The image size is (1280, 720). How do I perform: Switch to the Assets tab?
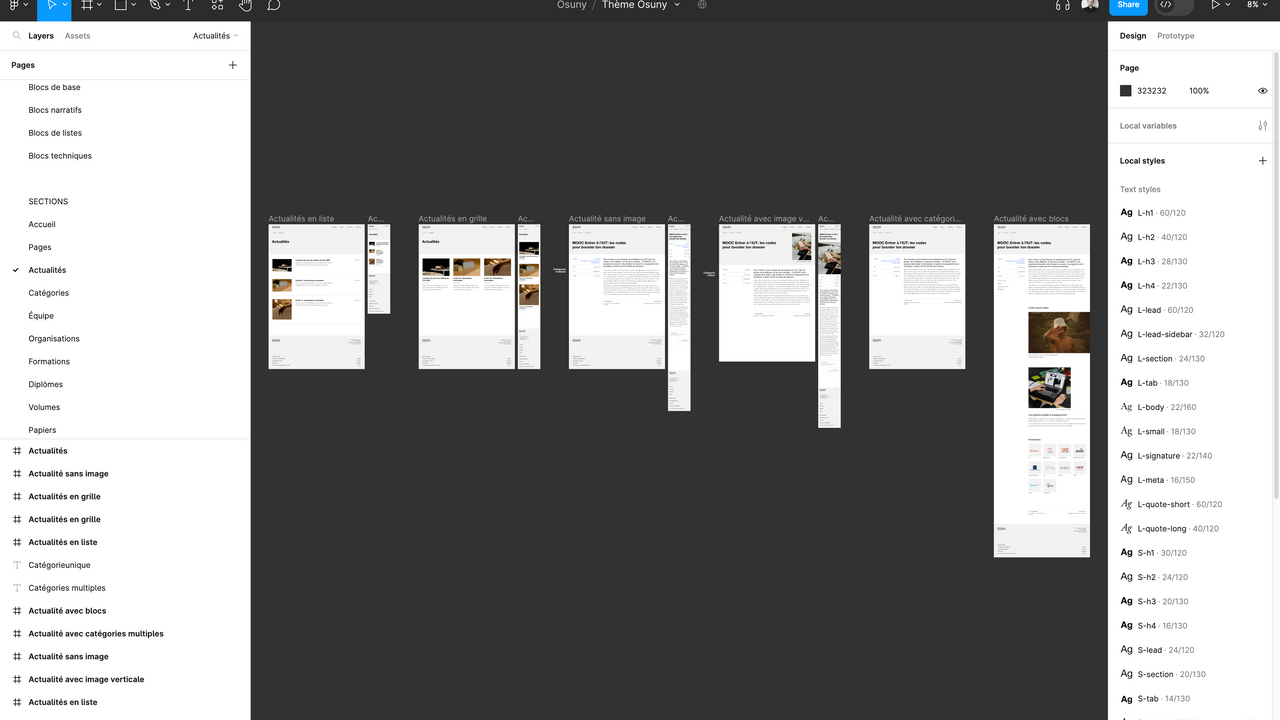coord(77,36)
